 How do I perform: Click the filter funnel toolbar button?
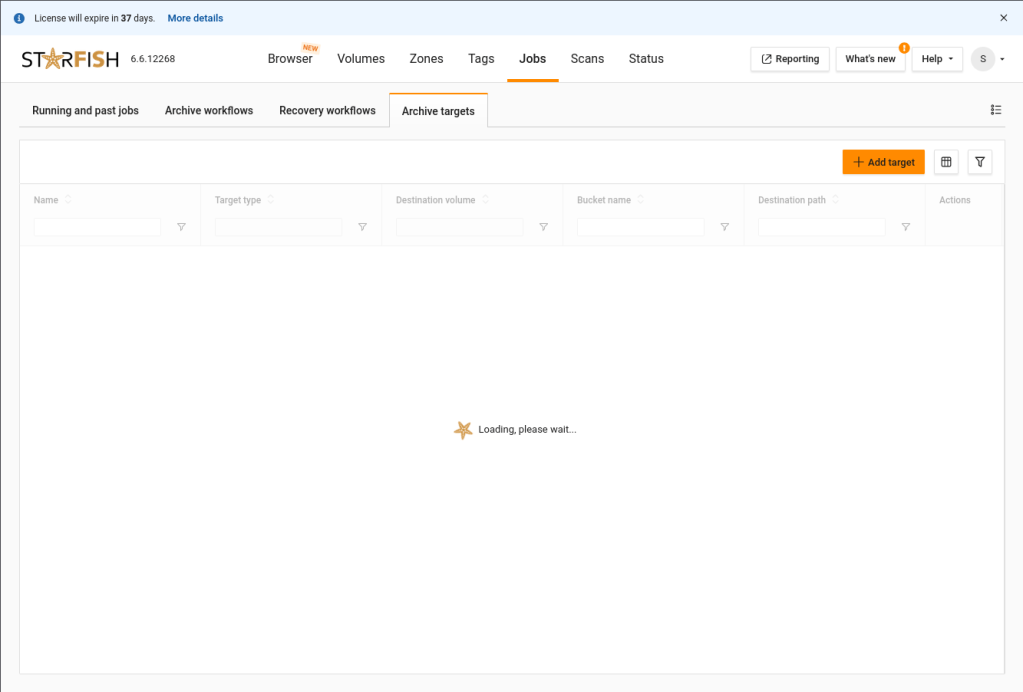click(980, 162)
